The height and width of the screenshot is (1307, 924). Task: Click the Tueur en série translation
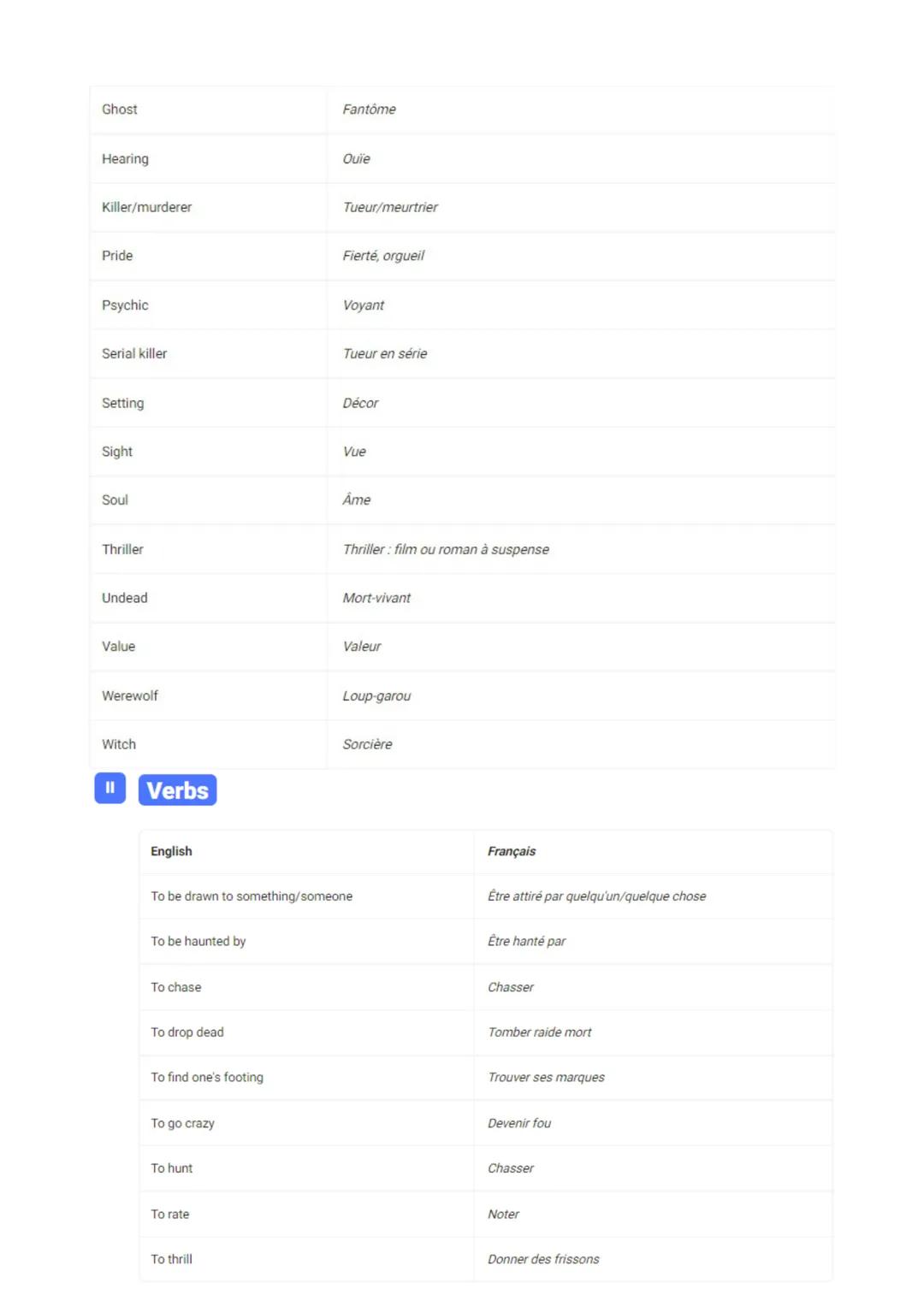385,353
